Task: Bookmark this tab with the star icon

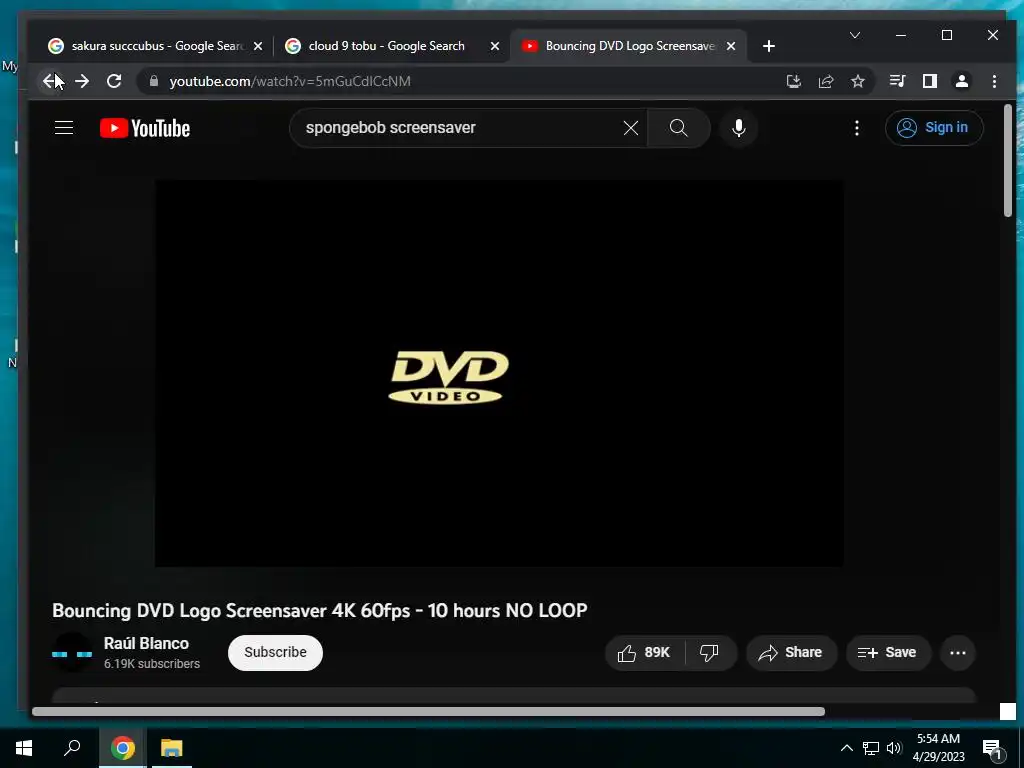Action: tap(858, 81)
